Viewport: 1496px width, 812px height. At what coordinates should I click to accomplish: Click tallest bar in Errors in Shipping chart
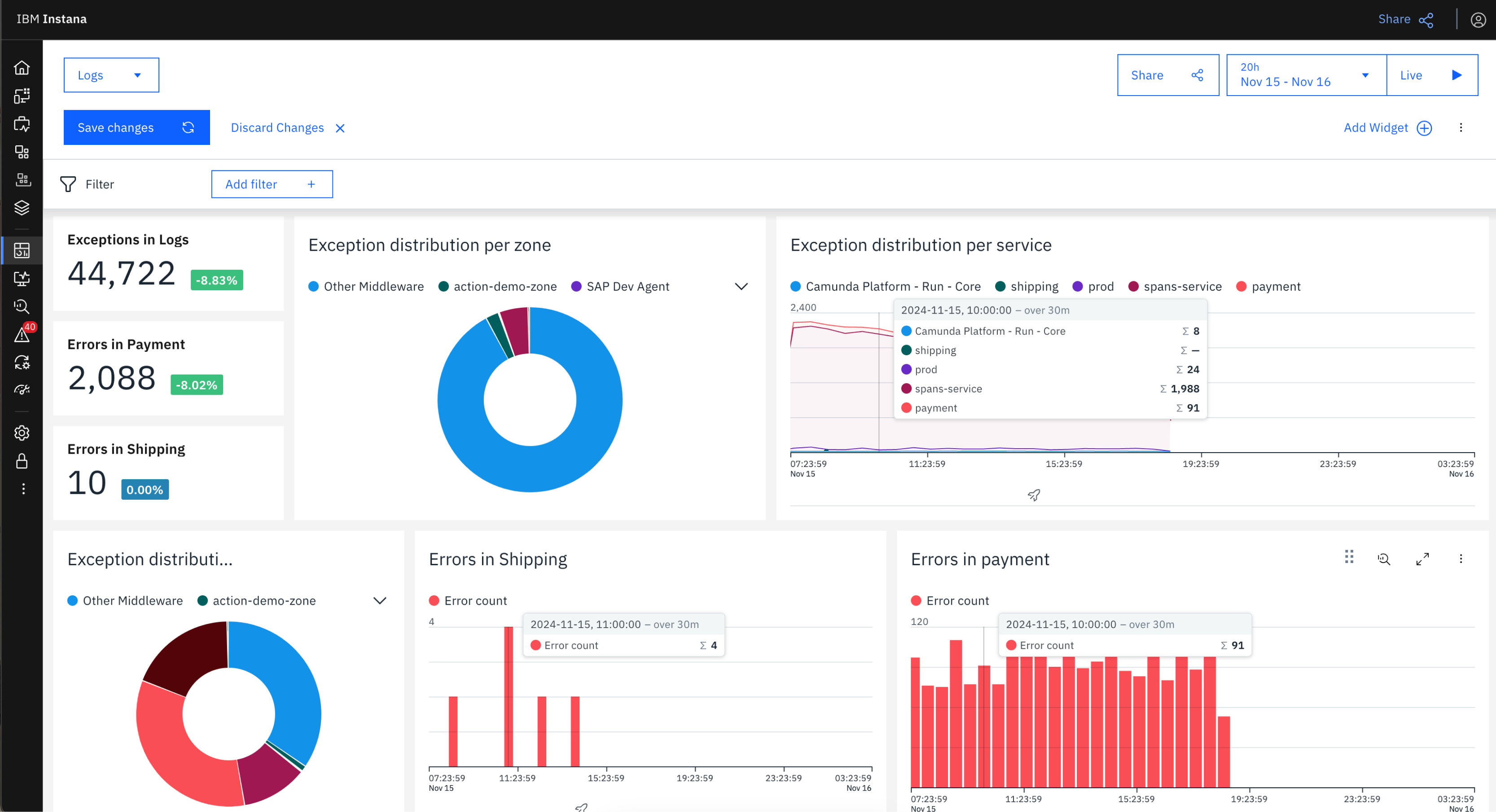508,697
